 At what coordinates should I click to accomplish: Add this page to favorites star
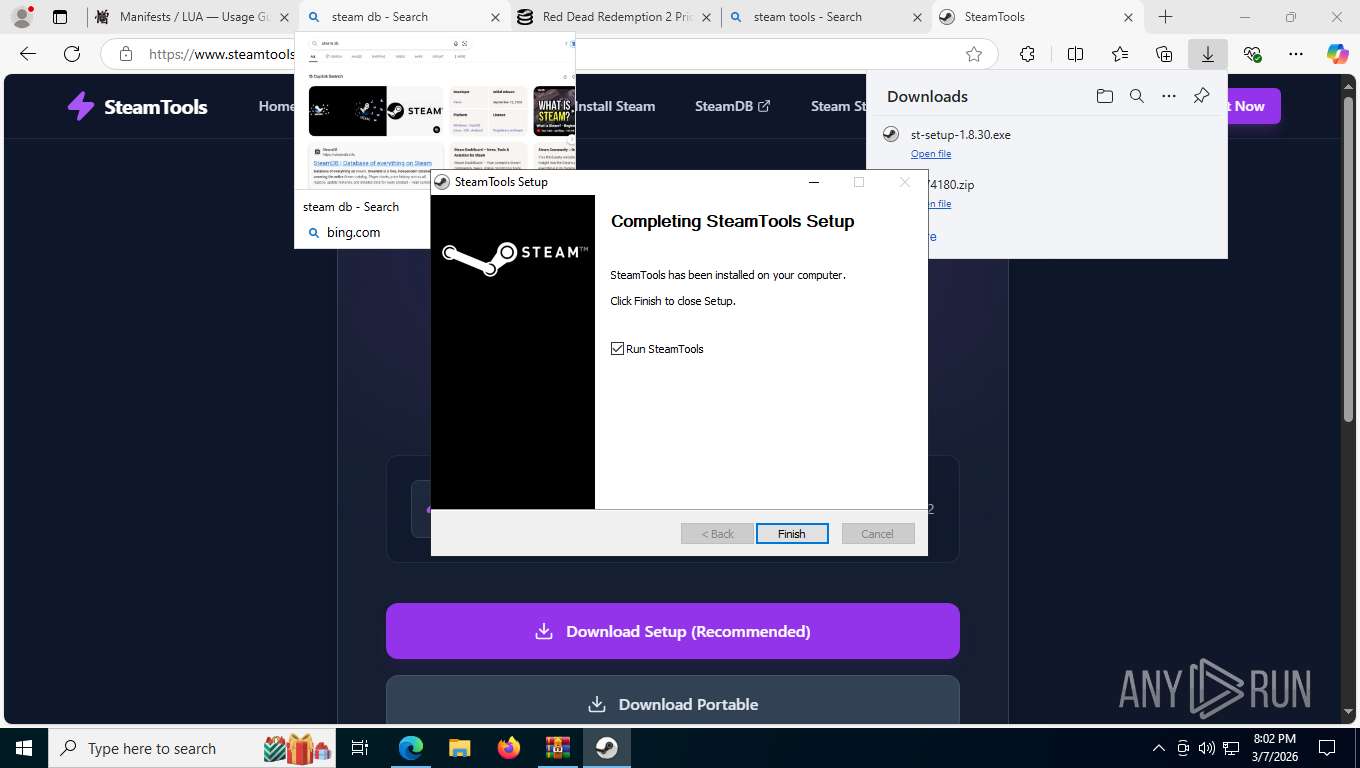point(974,54)
